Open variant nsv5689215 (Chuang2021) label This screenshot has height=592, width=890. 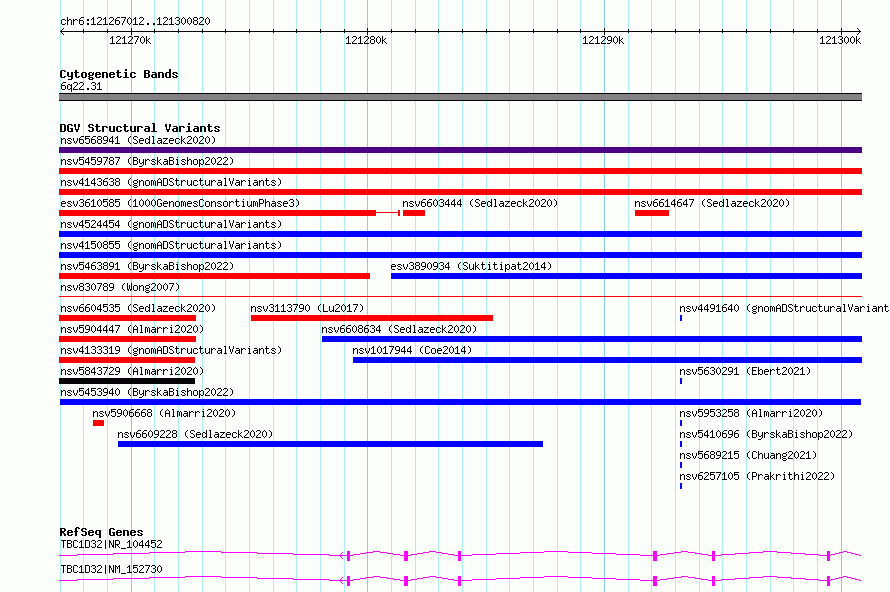coord(748,455)
